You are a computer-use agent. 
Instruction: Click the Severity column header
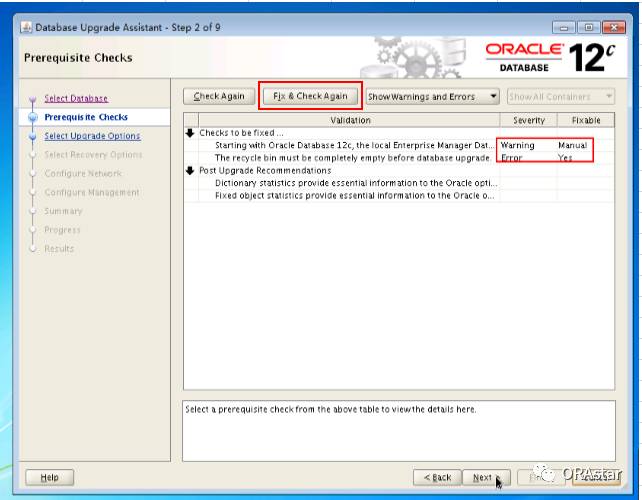click(x=529, y=120)
